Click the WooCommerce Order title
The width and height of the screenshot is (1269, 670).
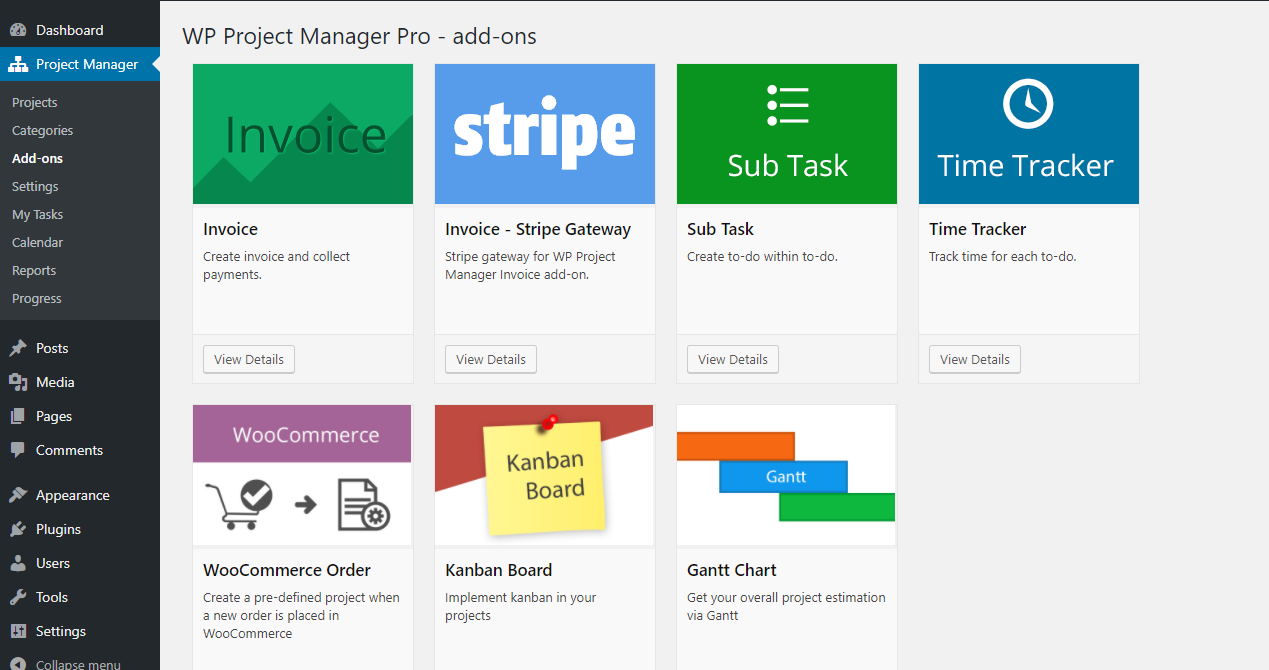coord(287,570)
